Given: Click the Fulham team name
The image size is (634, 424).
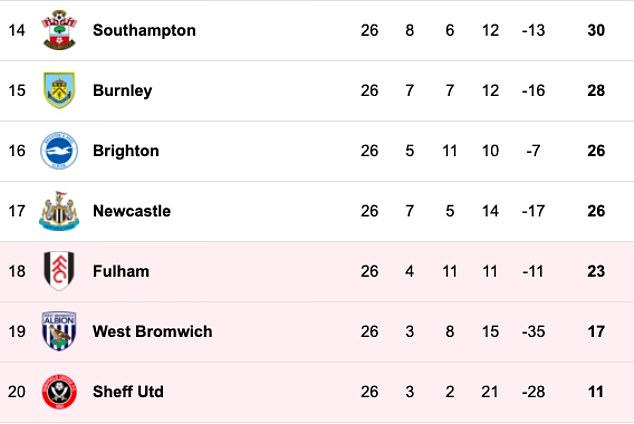Looking at the screenshot, I should click(121, 271).
